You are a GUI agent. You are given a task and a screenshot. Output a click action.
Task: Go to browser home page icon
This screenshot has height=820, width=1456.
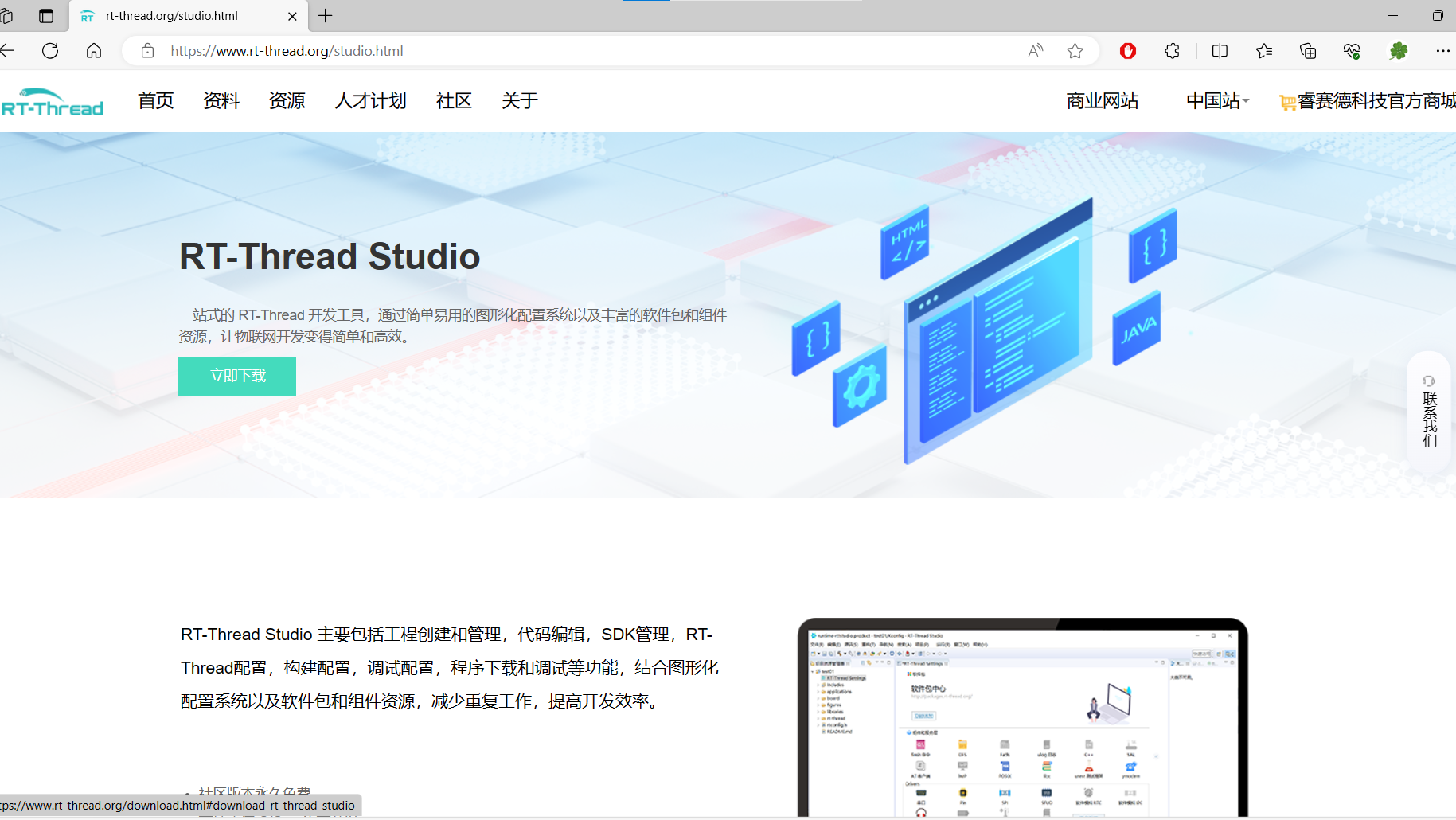pyautogui.click(x=93, y=51)
